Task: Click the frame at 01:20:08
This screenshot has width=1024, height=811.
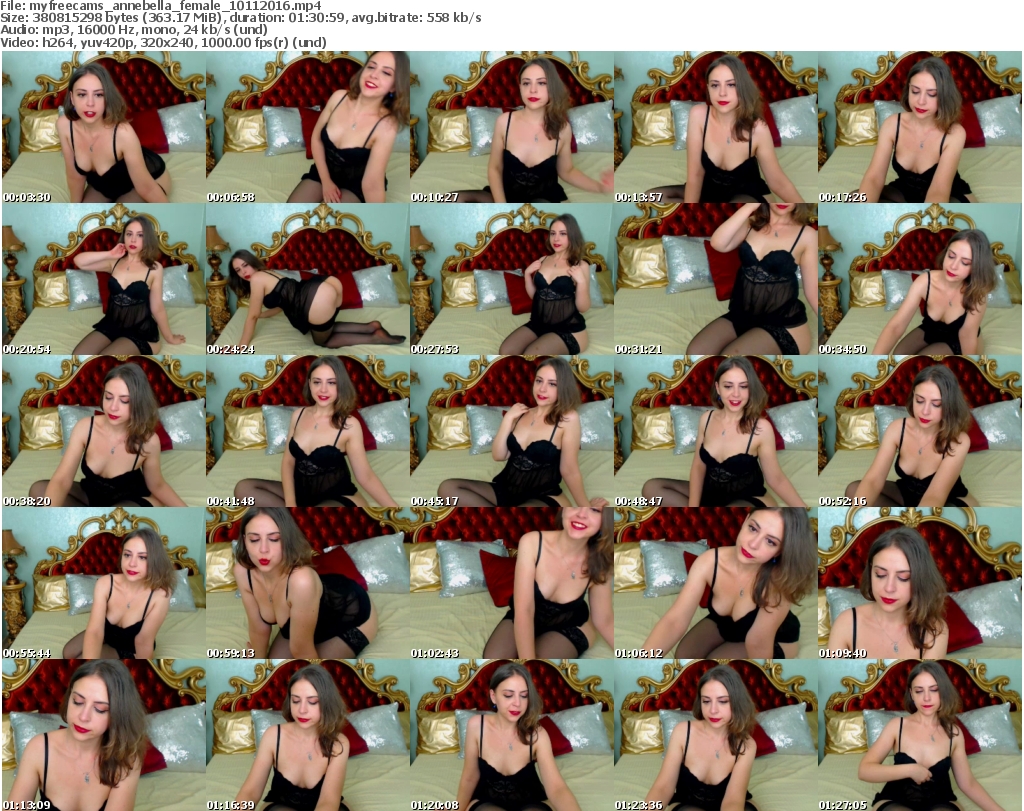Action: [511, 735]
